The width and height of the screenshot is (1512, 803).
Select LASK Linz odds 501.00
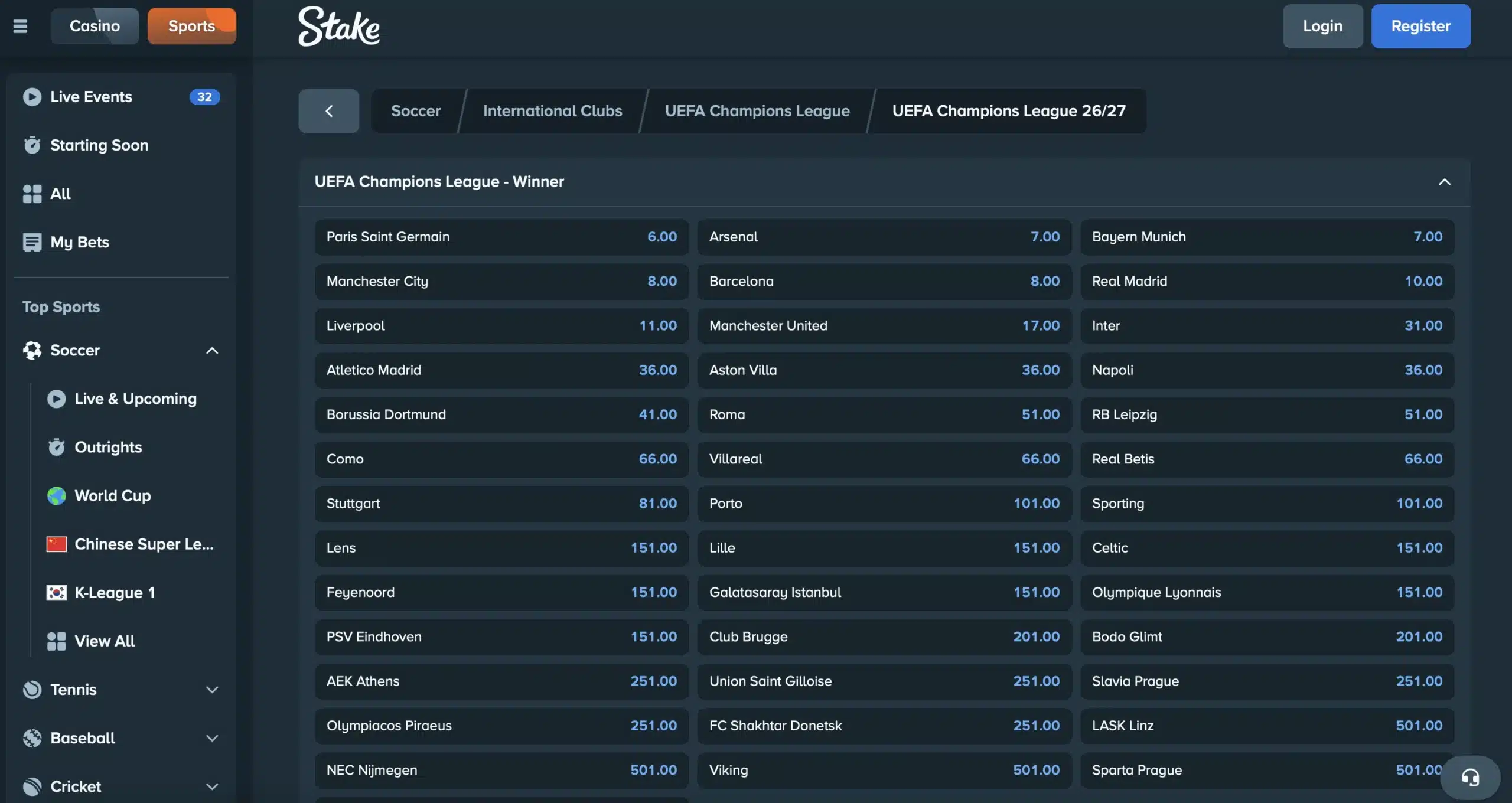pos(1267,726)
